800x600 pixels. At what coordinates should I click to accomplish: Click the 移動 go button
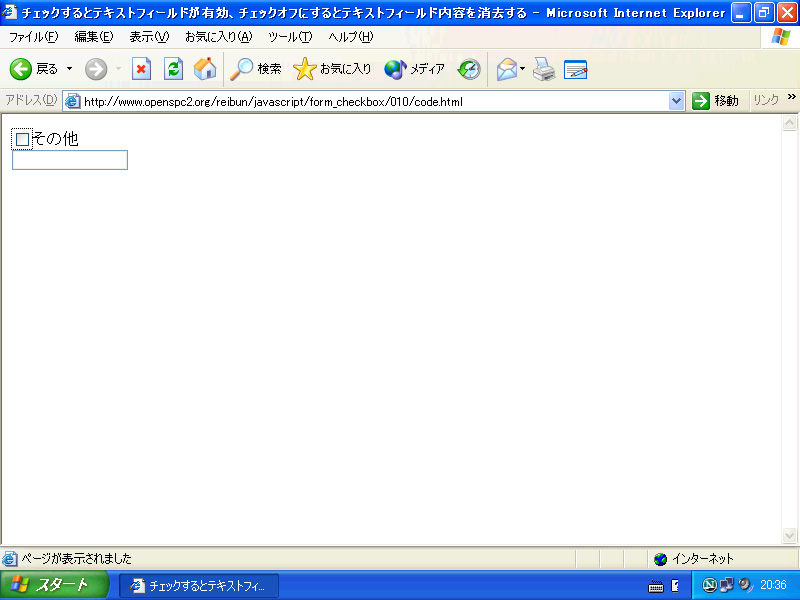coord(715,101)
